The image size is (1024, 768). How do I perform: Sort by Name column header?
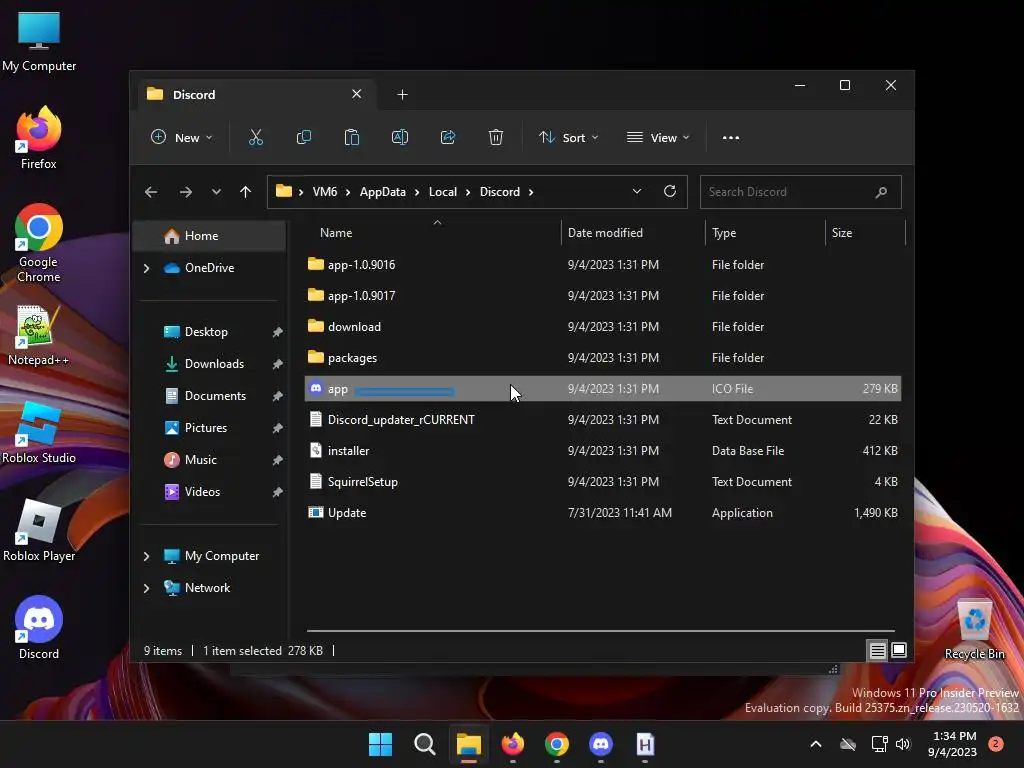(x=431, y=232)
